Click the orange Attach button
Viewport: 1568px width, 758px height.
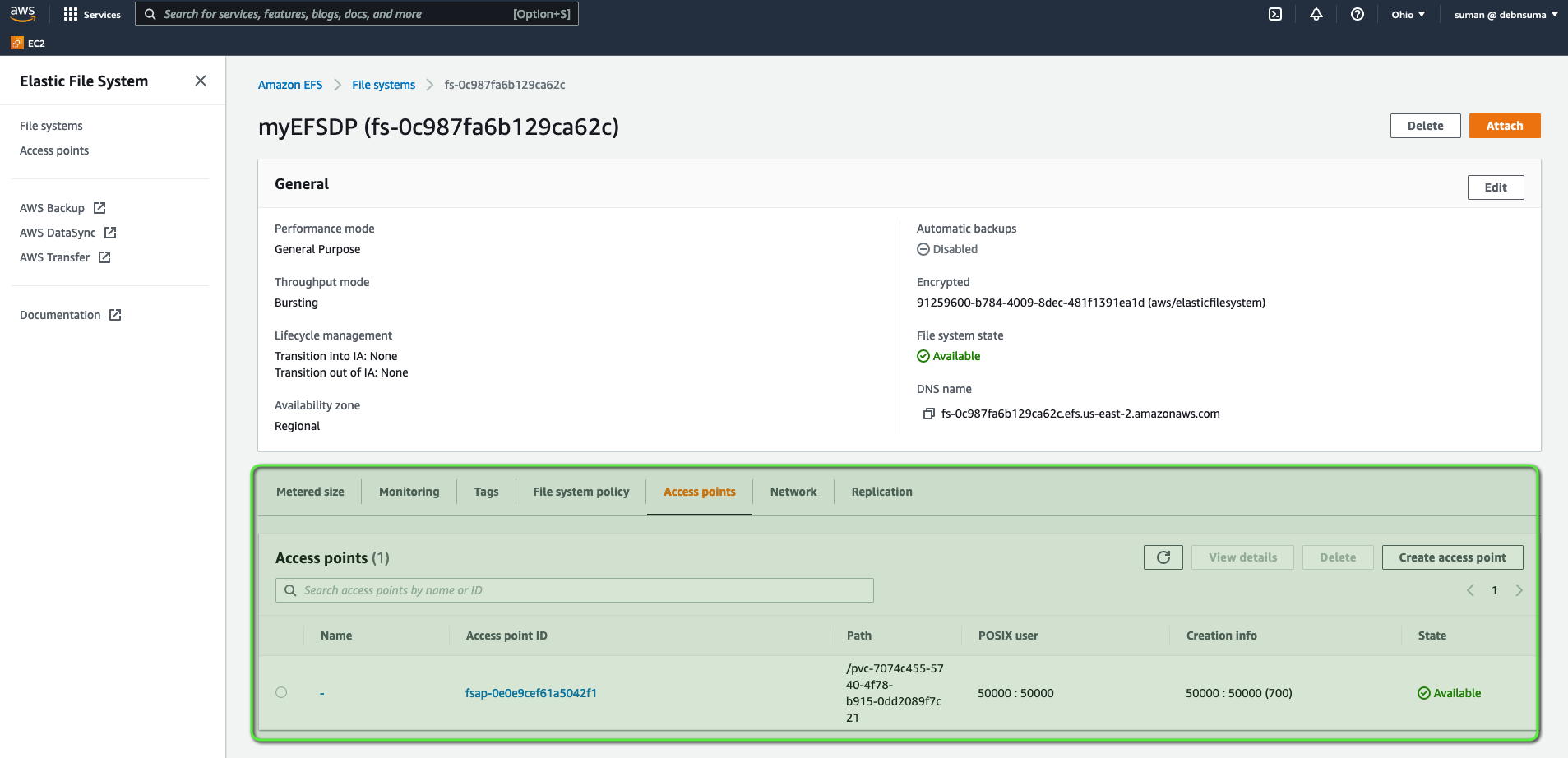[x=1505, y=126]
